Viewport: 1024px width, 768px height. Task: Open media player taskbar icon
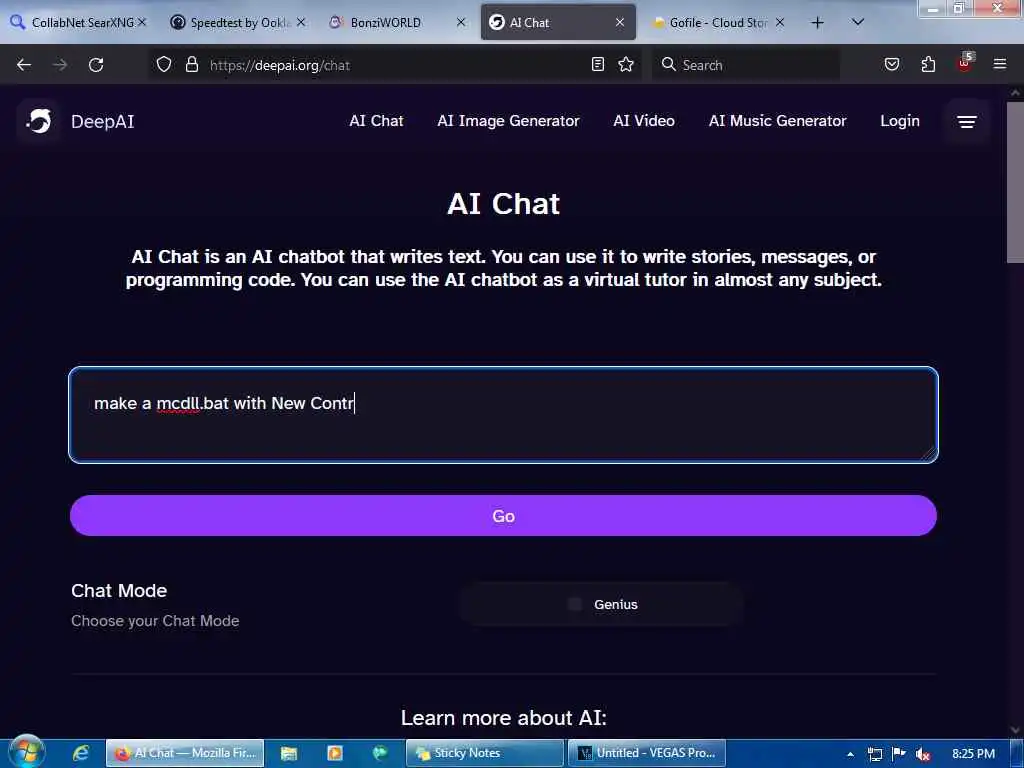click(335, 753)
